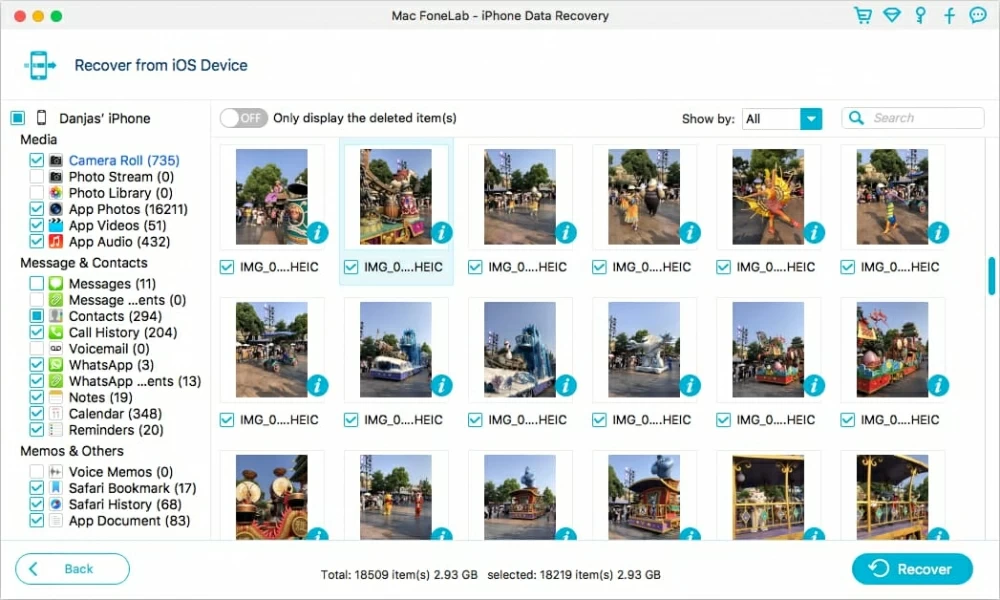Uncheck the App Photos (16211) checkbox
The image size is (1000, 600).
click(x=36, y=209)
